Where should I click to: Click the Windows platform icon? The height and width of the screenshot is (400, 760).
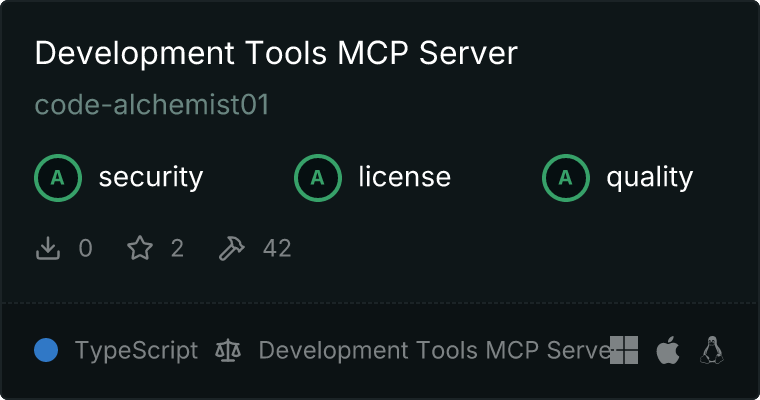(x=624, y=350)
